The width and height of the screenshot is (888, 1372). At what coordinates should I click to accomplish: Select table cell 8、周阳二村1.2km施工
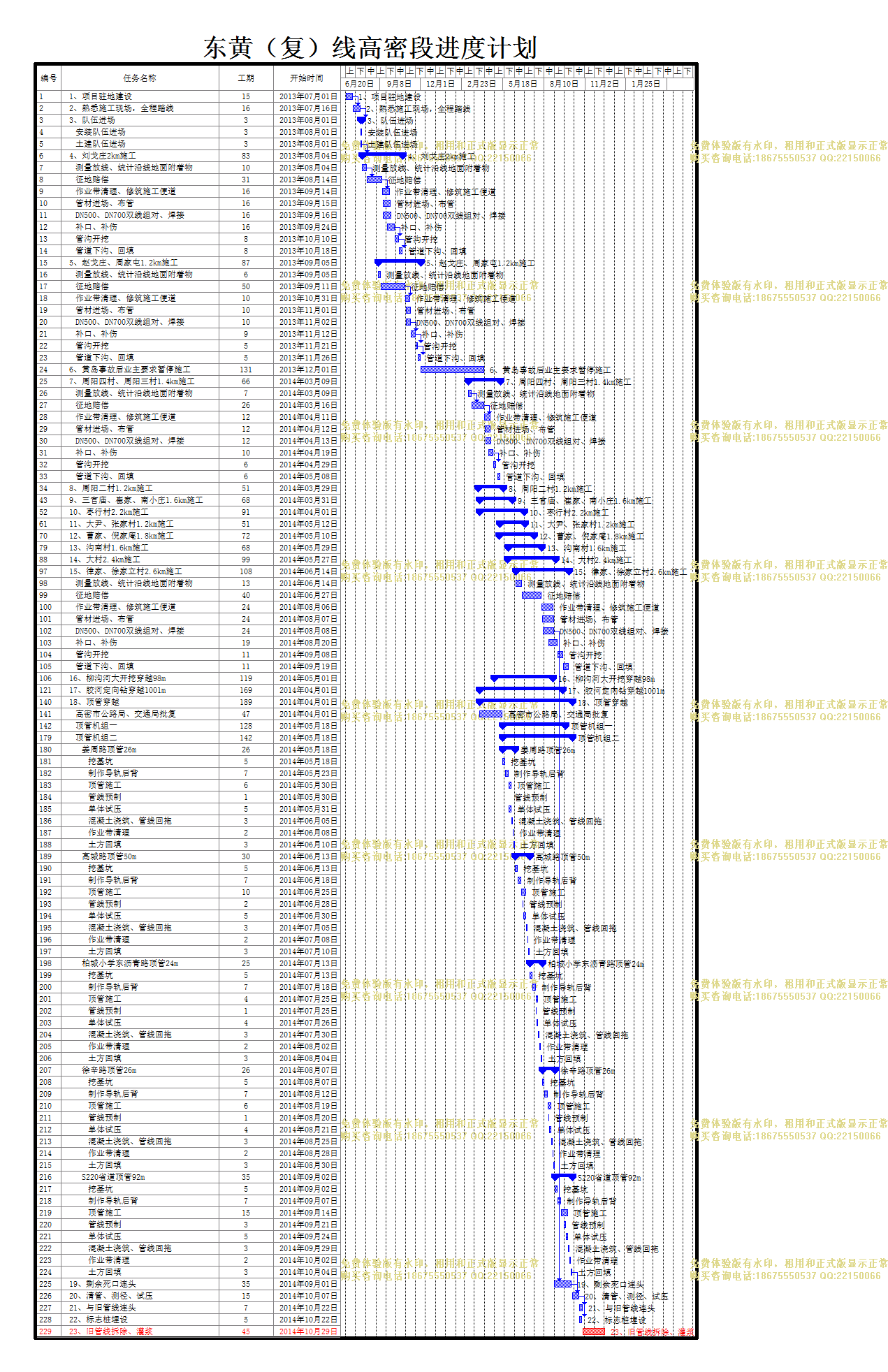[x=140, y=488]
